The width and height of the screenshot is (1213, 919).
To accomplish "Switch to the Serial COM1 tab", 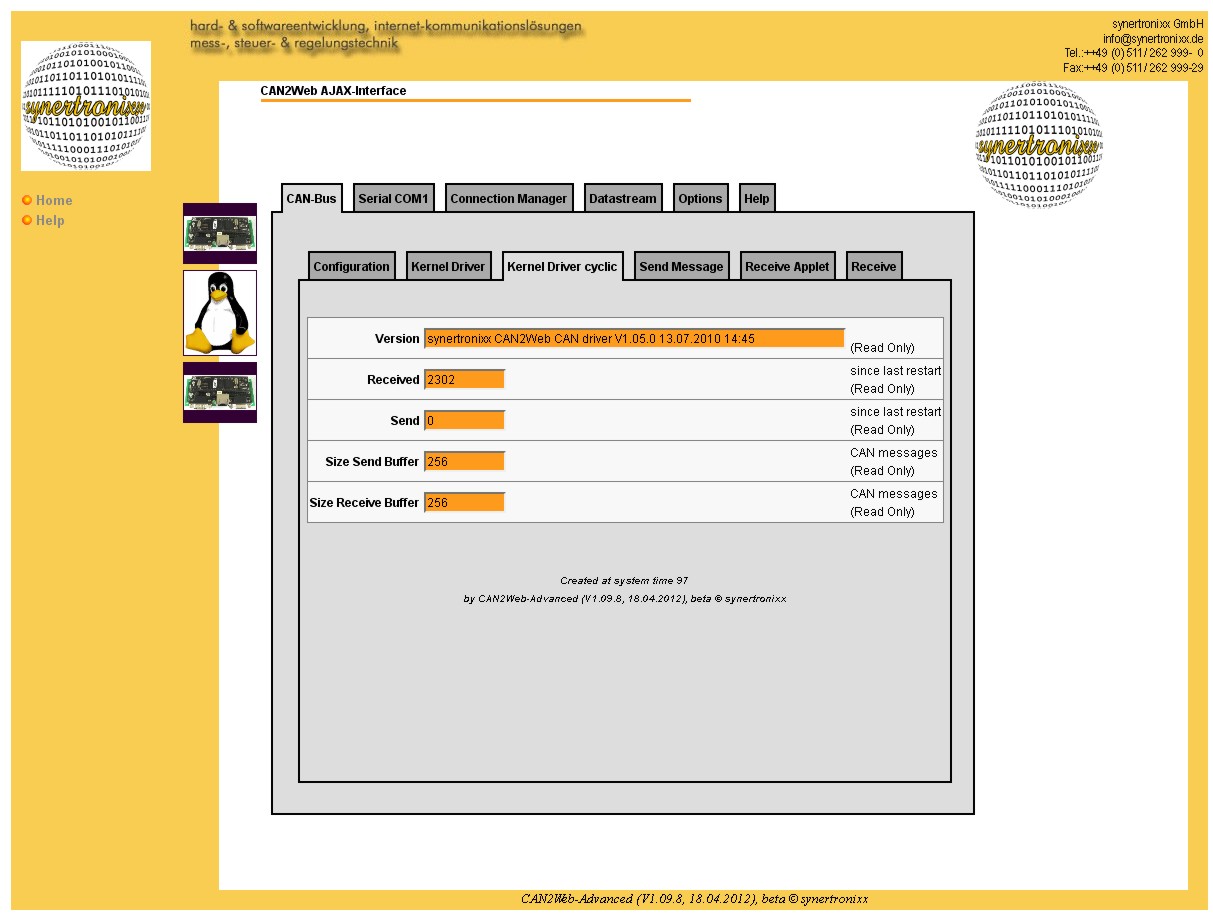I will click(393, 199).
